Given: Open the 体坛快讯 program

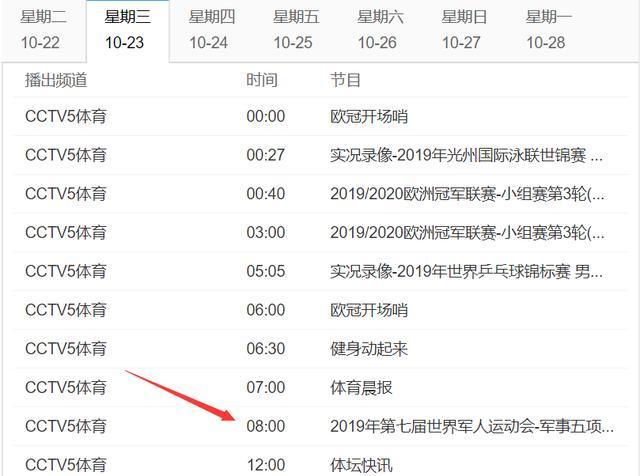Looking at the screenshot, I should click(361, 465).
